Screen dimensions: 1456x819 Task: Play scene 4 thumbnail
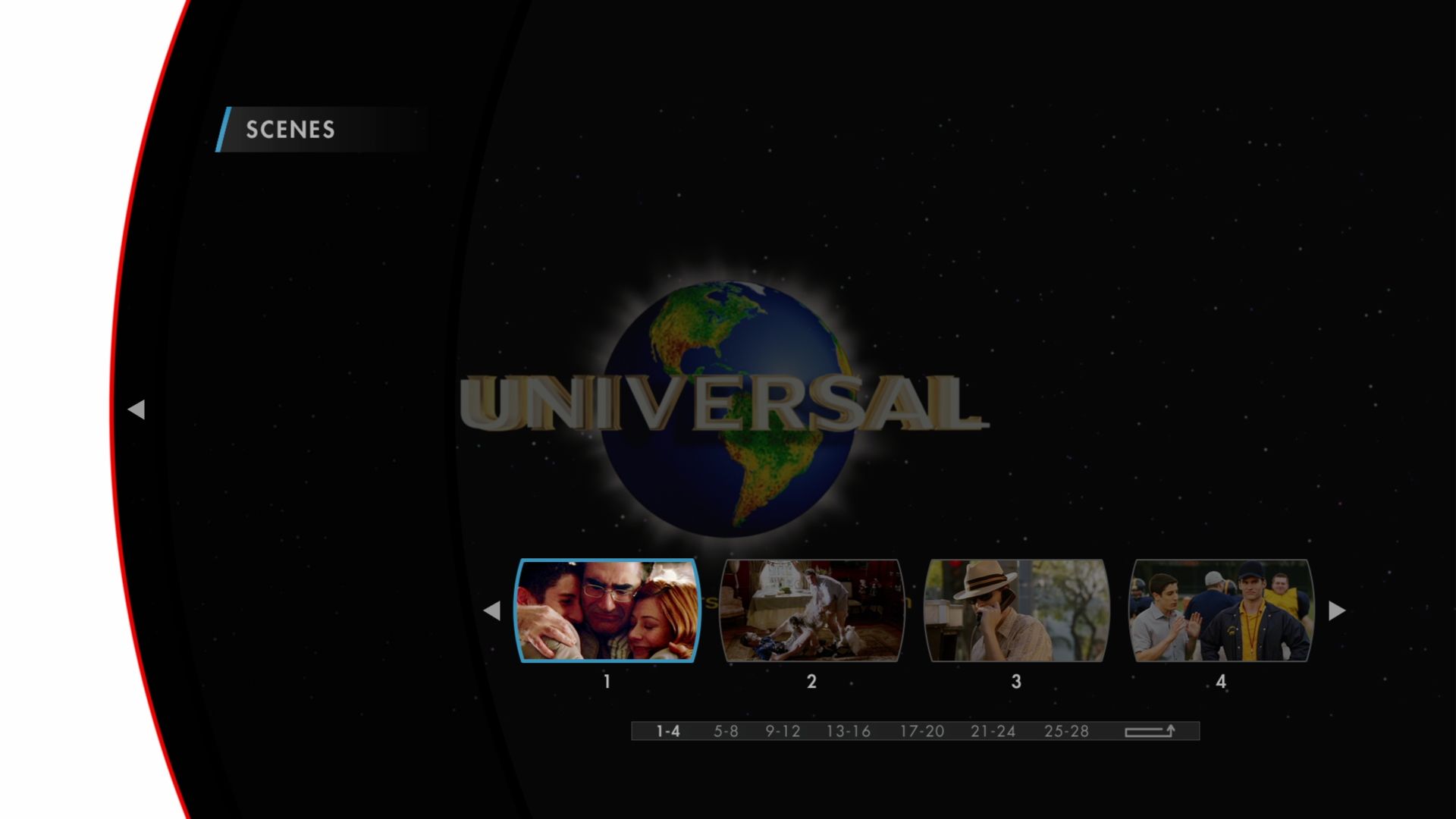pos(1221,610)
